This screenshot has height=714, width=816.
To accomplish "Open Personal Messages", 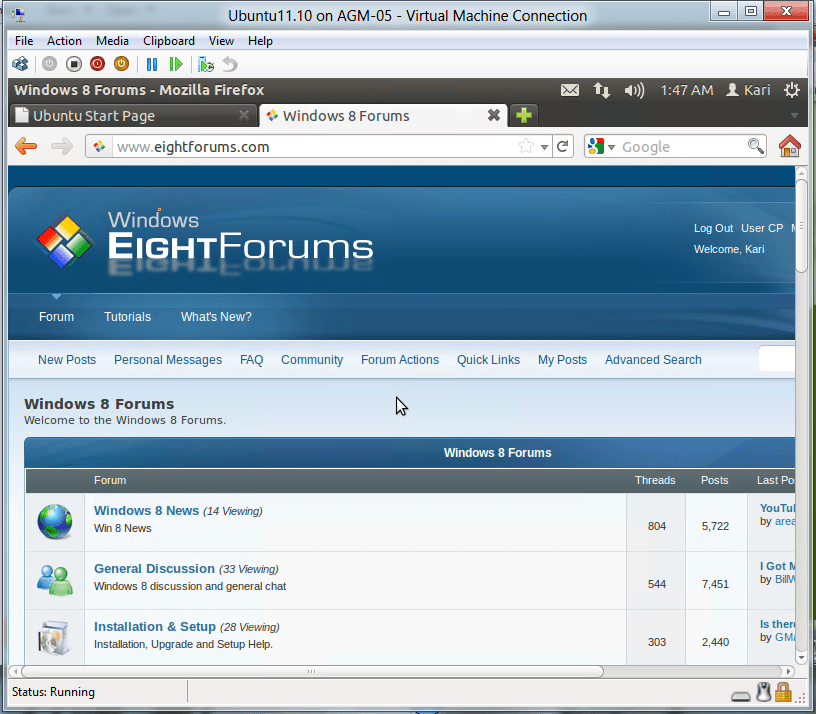I will tap(168, 360).
